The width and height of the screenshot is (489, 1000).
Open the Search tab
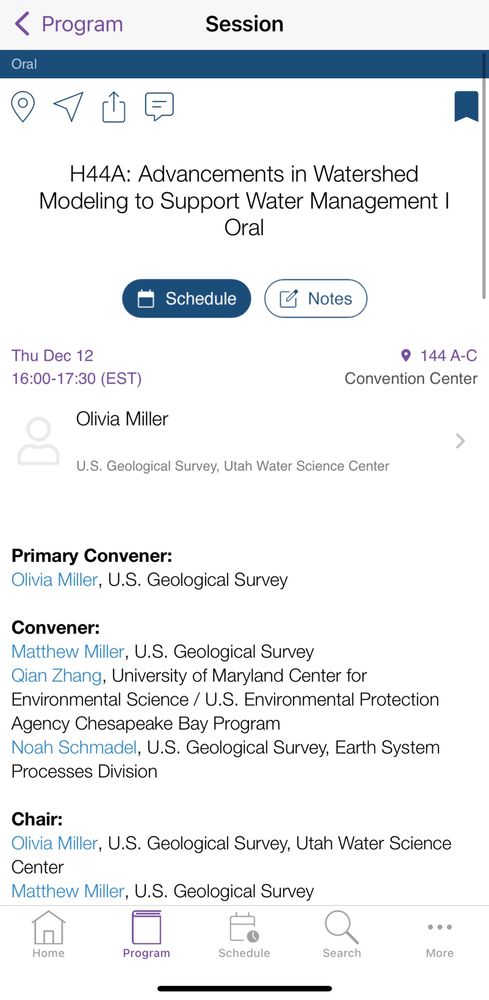click(x=342, y=934)
